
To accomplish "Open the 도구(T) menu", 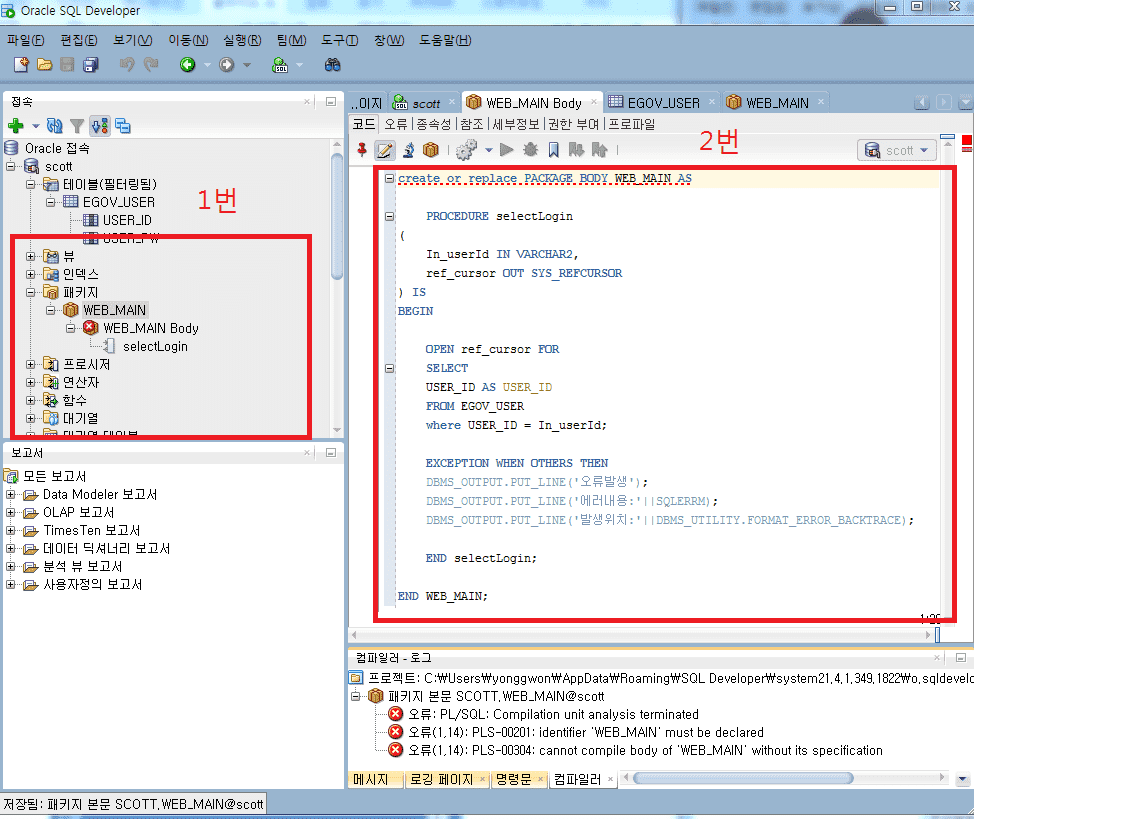I will pyautogui.click(x=340, y=40).
